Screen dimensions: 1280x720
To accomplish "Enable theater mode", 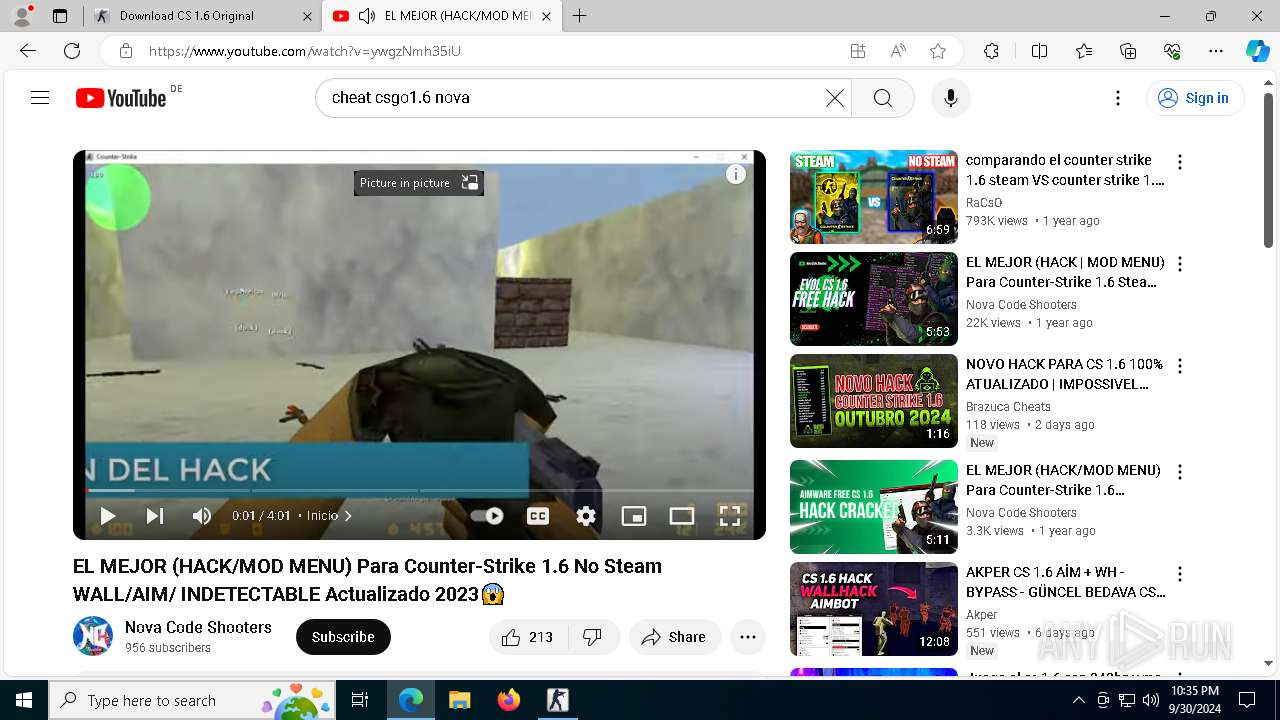I will pyautogui.click(x=682, y=516).
